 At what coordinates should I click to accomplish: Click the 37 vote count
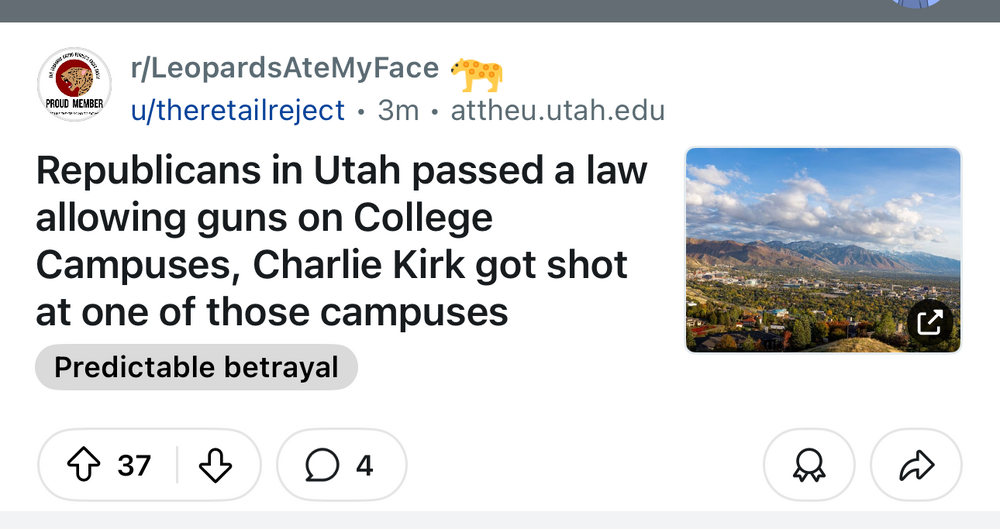pos(134,465)
